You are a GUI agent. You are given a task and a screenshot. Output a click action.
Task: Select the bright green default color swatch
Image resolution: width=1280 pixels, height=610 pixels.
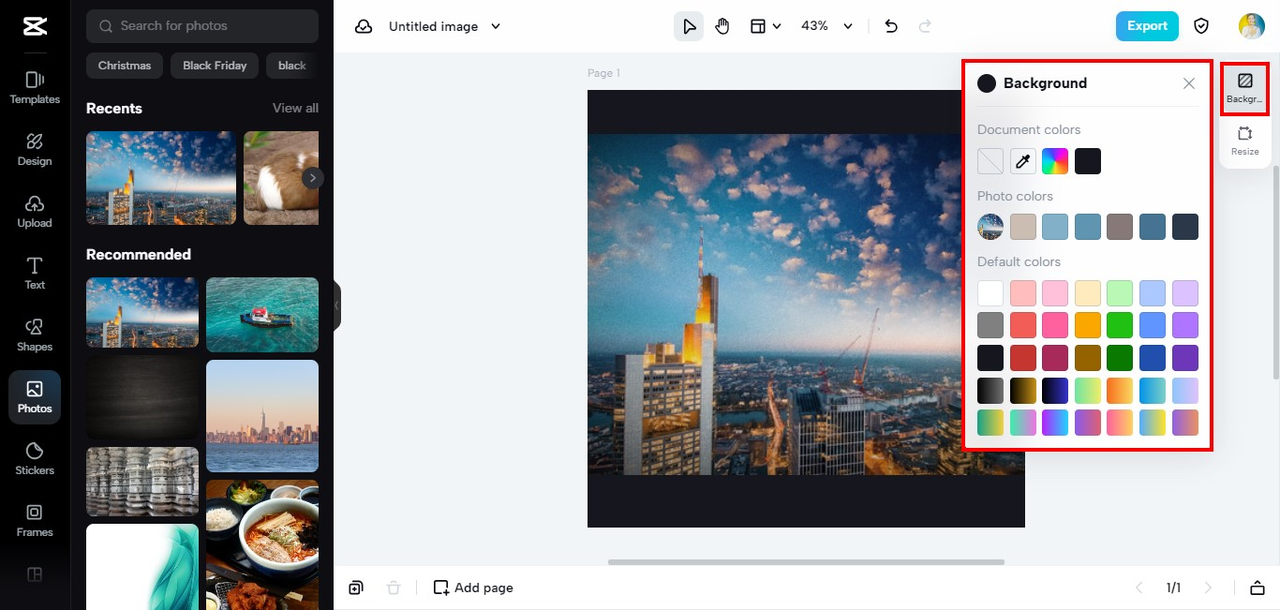tap(1120, 325)
